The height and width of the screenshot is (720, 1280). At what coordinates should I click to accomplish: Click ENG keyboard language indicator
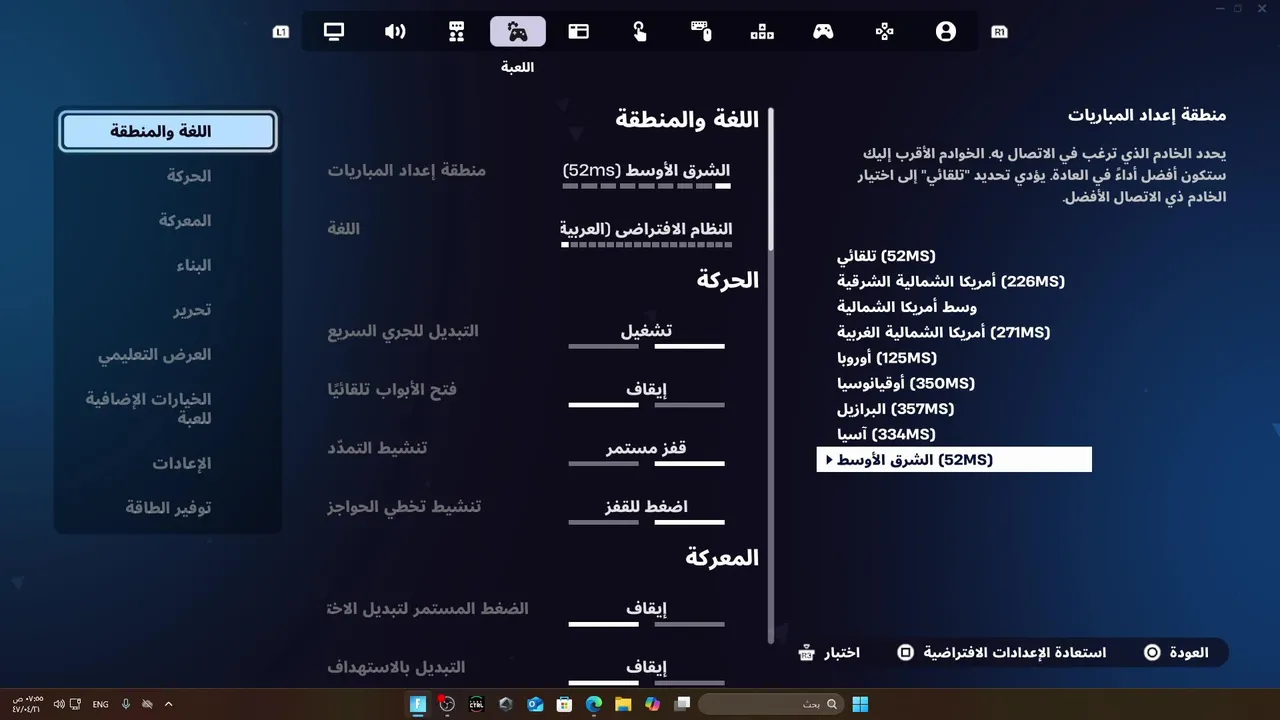[100, 704]
